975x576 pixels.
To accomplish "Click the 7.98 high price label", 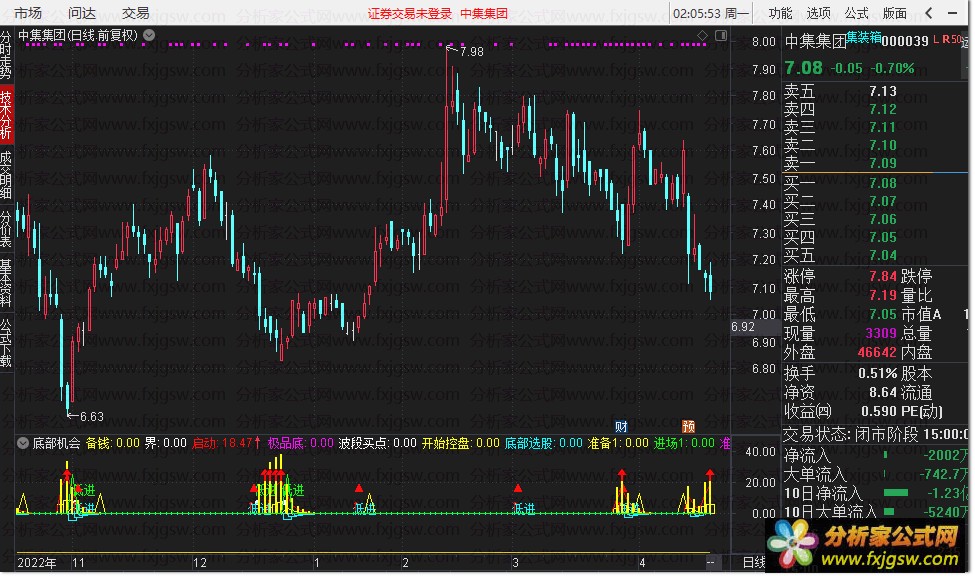I will tap(471, 52).
